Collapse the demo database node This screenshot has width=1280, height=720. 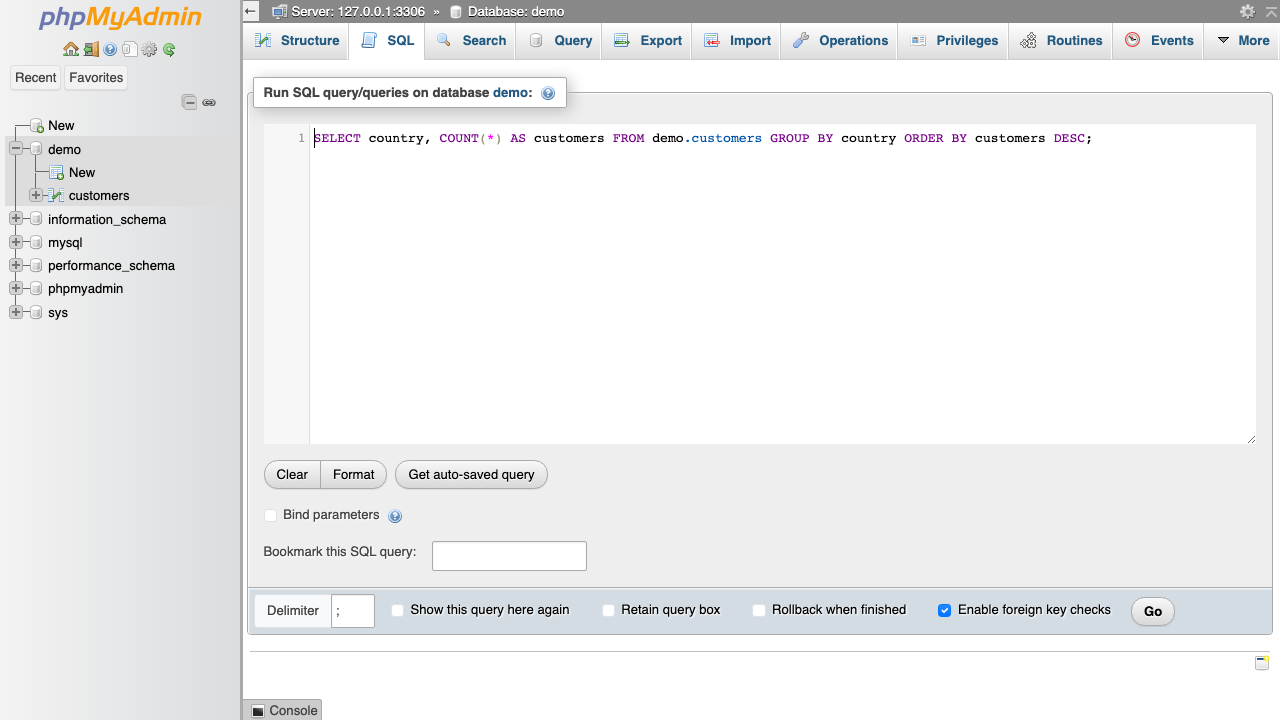[x=16, y=148]
